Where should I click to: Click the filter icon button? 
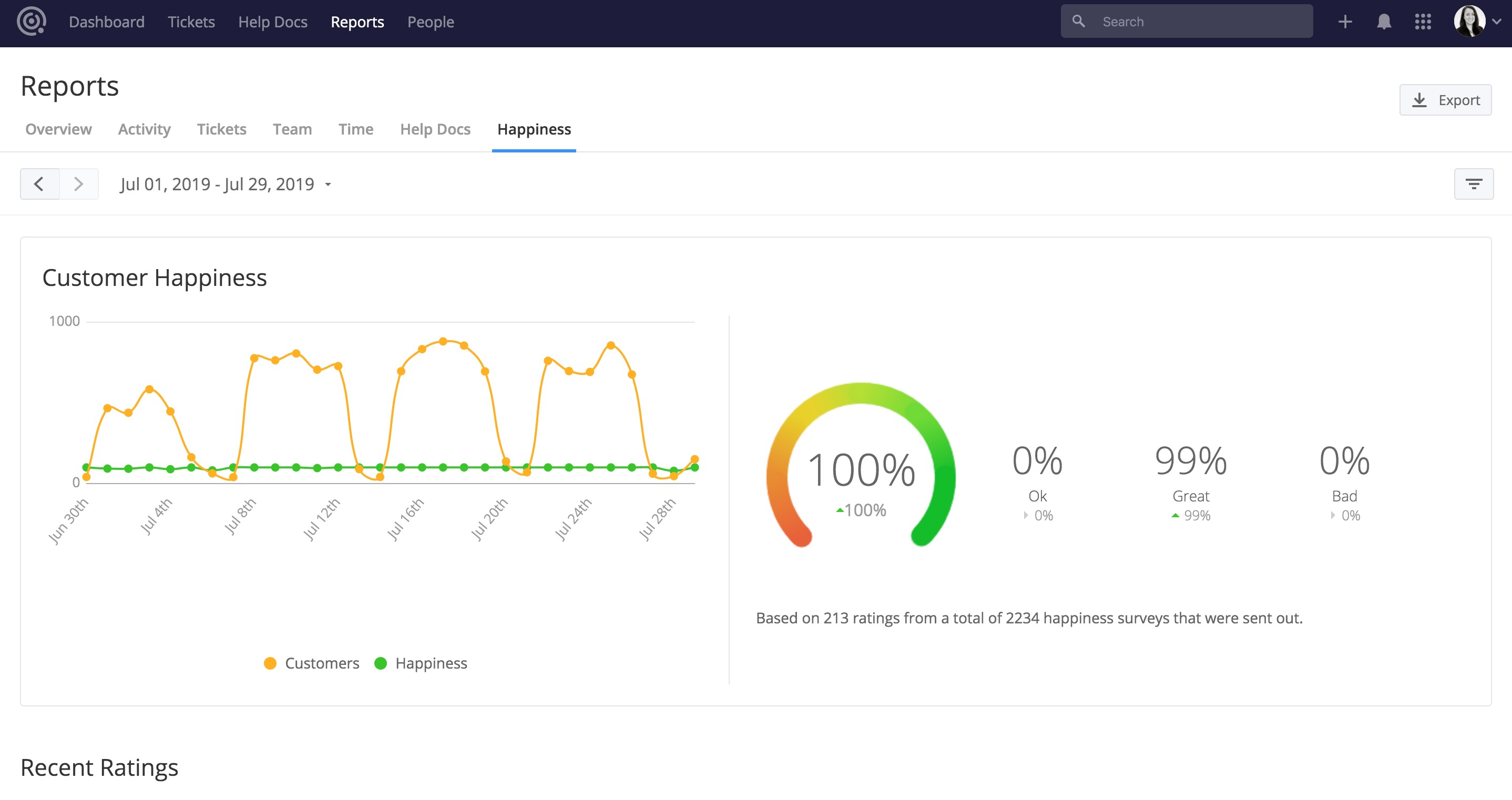(1473, 184)
